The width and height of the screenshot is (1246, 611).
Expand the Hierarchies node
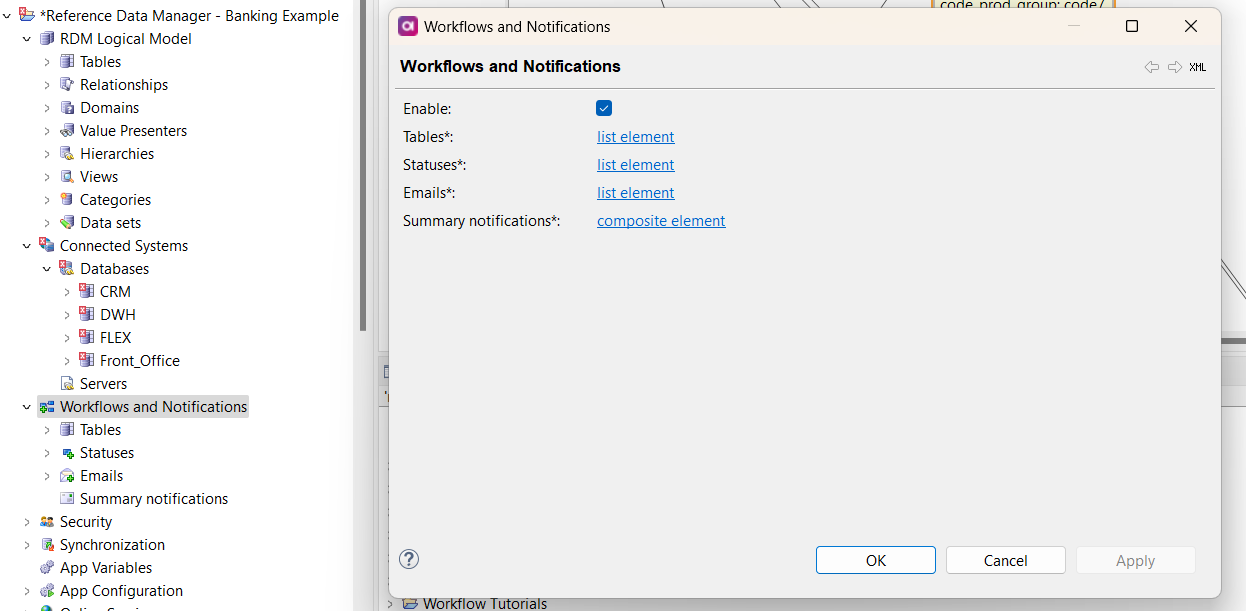click(47, 153)
